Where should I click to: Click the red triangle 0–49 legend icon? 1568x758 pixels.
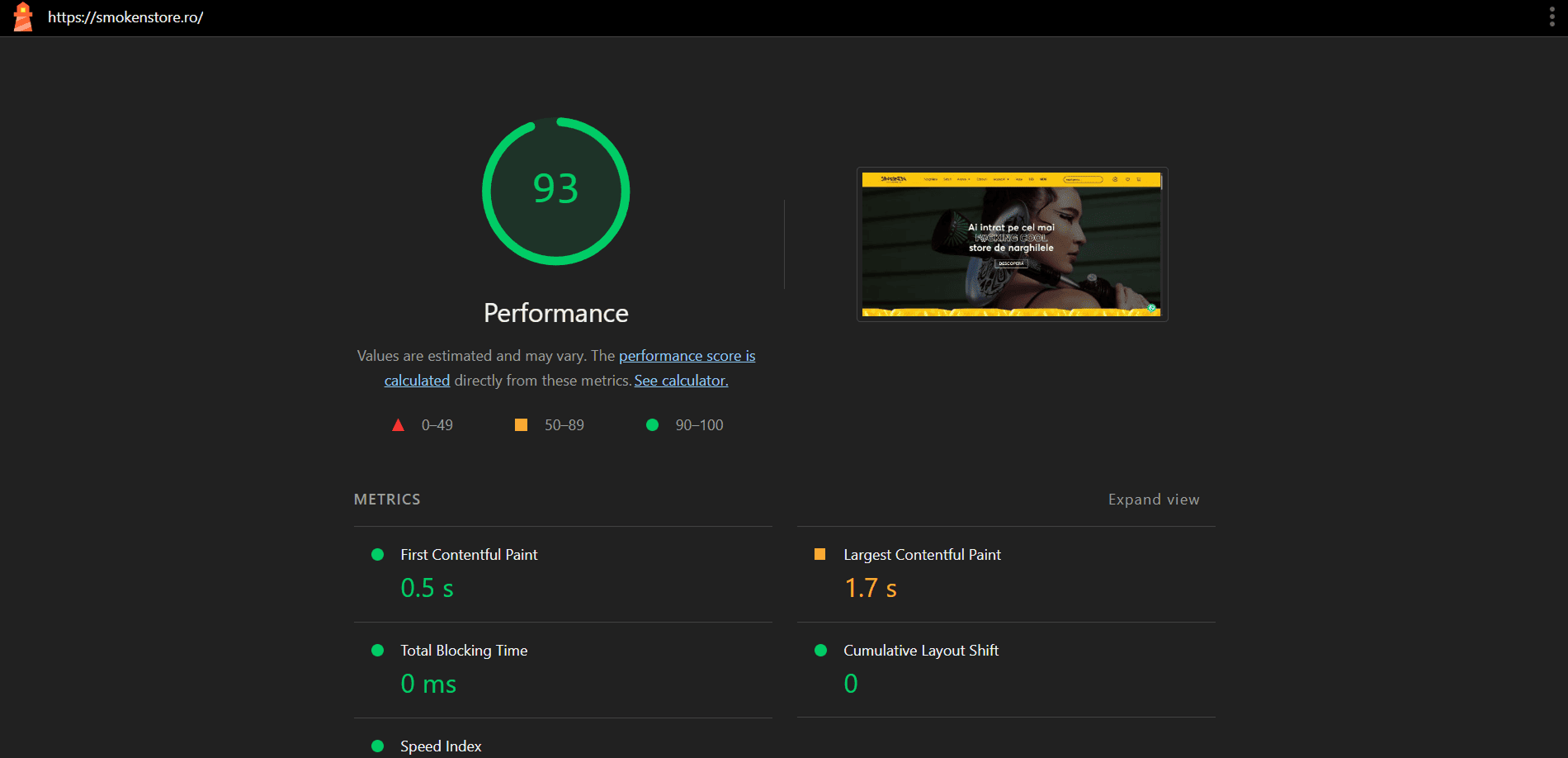tap(398, 425)
